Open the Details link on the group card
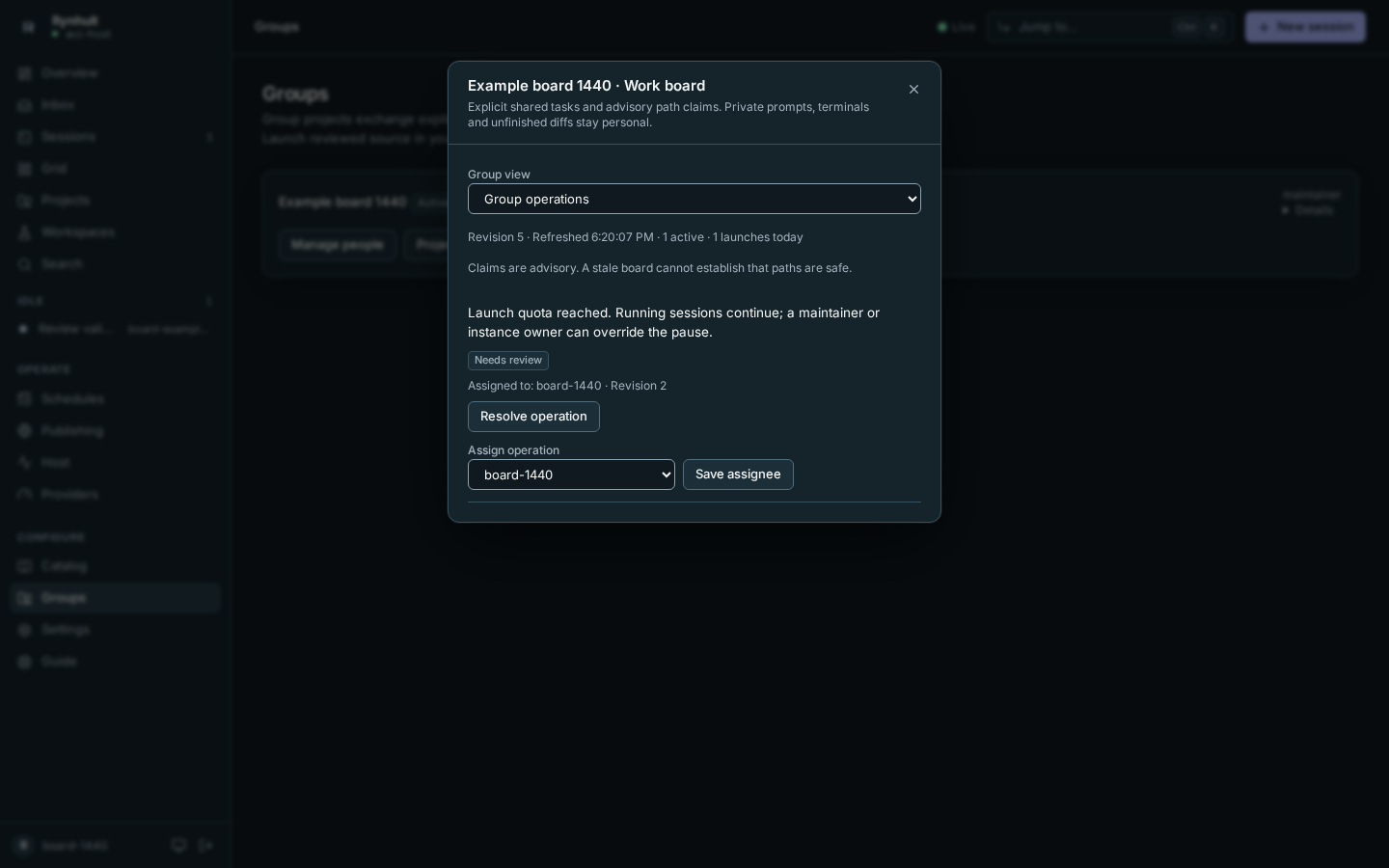Screen dimensions: 1389x868 (x=1308, y=210)
